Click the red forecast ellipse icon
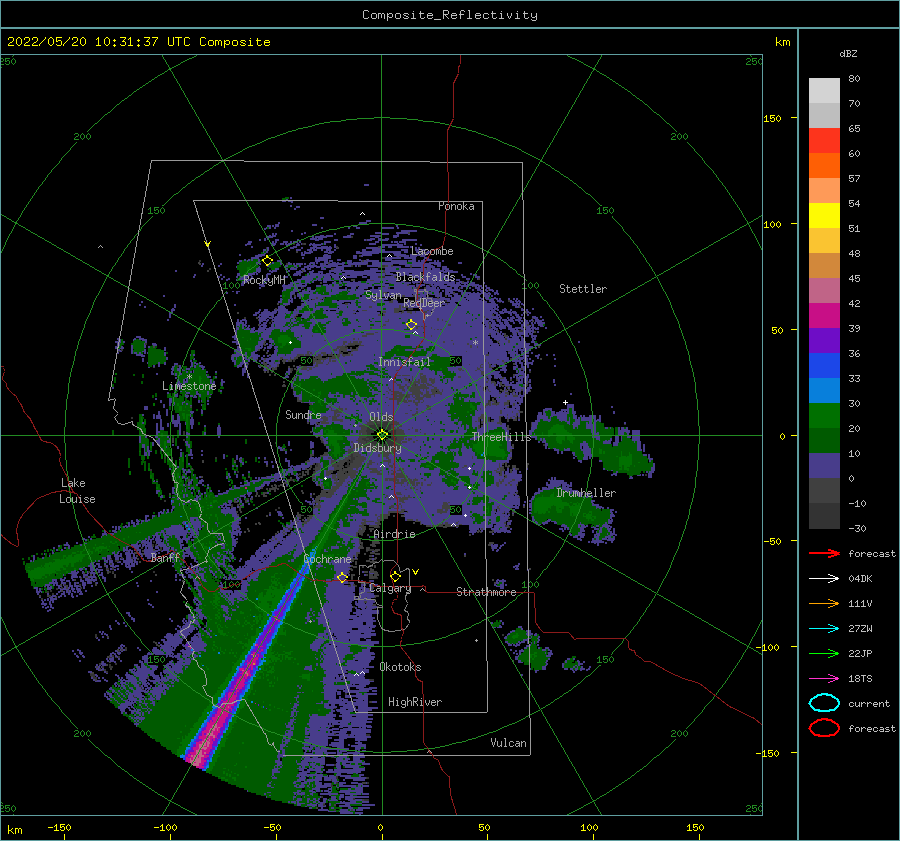 824,728
